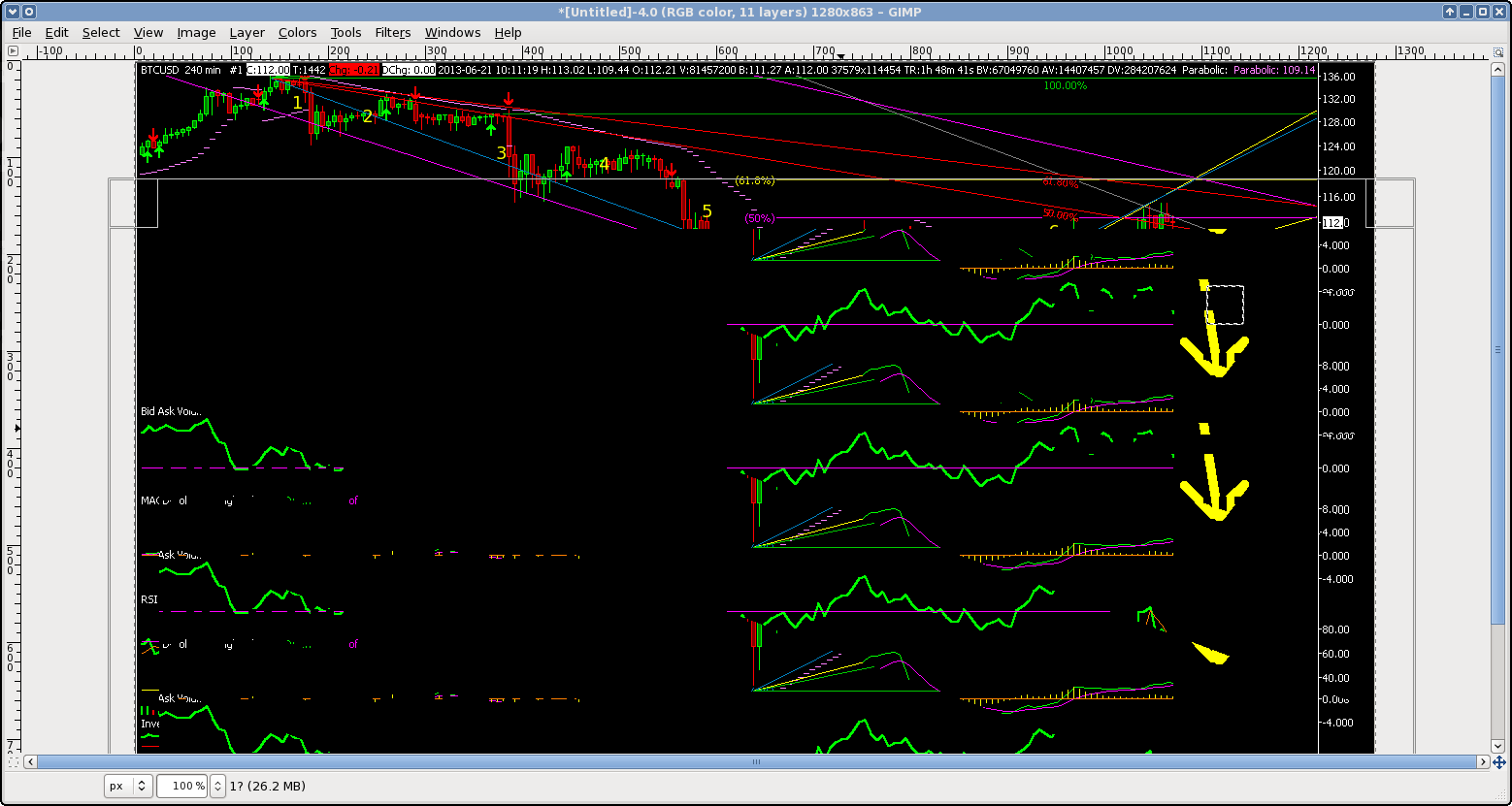The height and width of the screenshot is (806, 1512).
Task: Click the title bar pin icon
Action: pos(28,12)
